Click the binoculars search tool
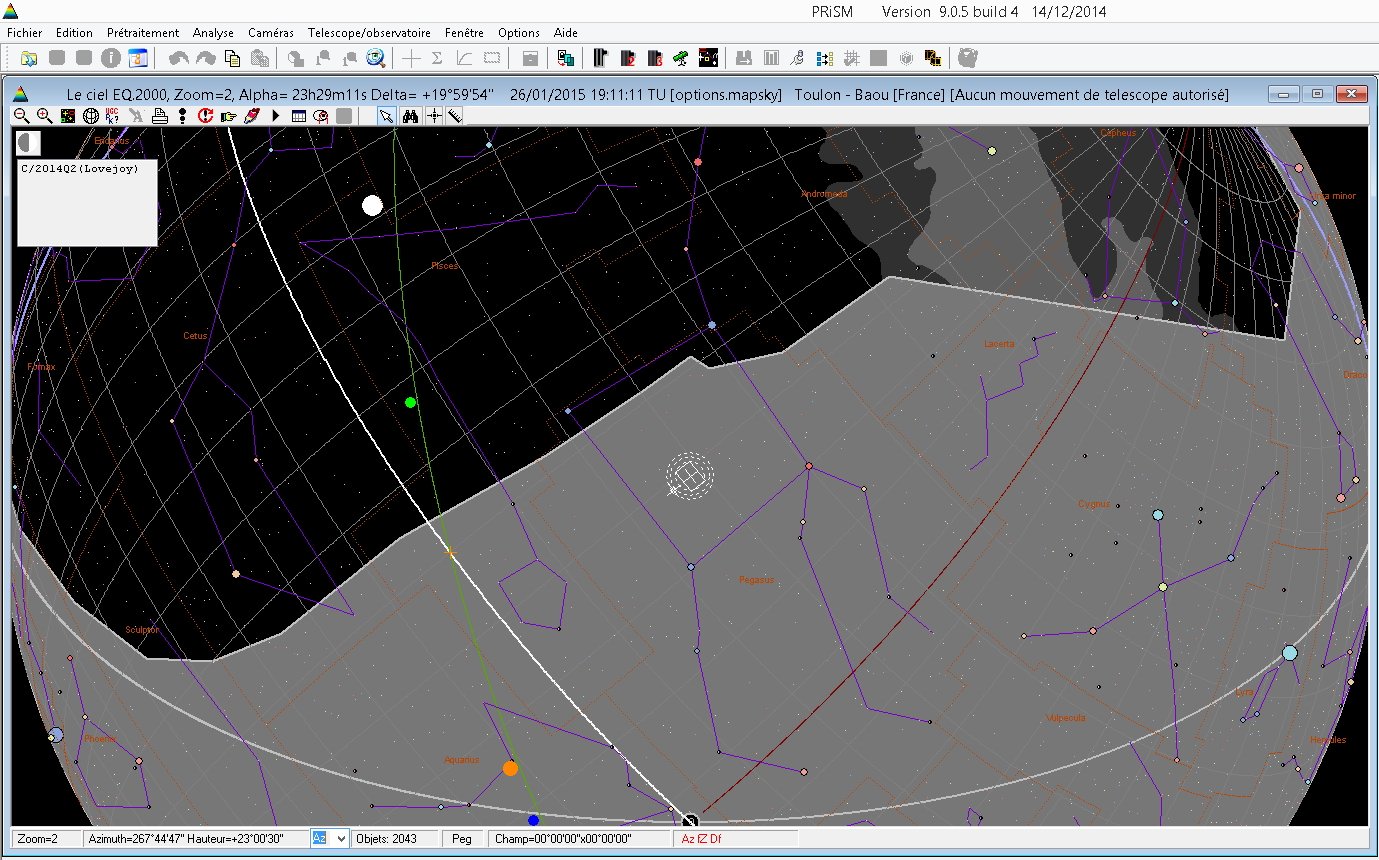Image resolution: width=1379 pixels, height=860 pixels. pos(410,116)
